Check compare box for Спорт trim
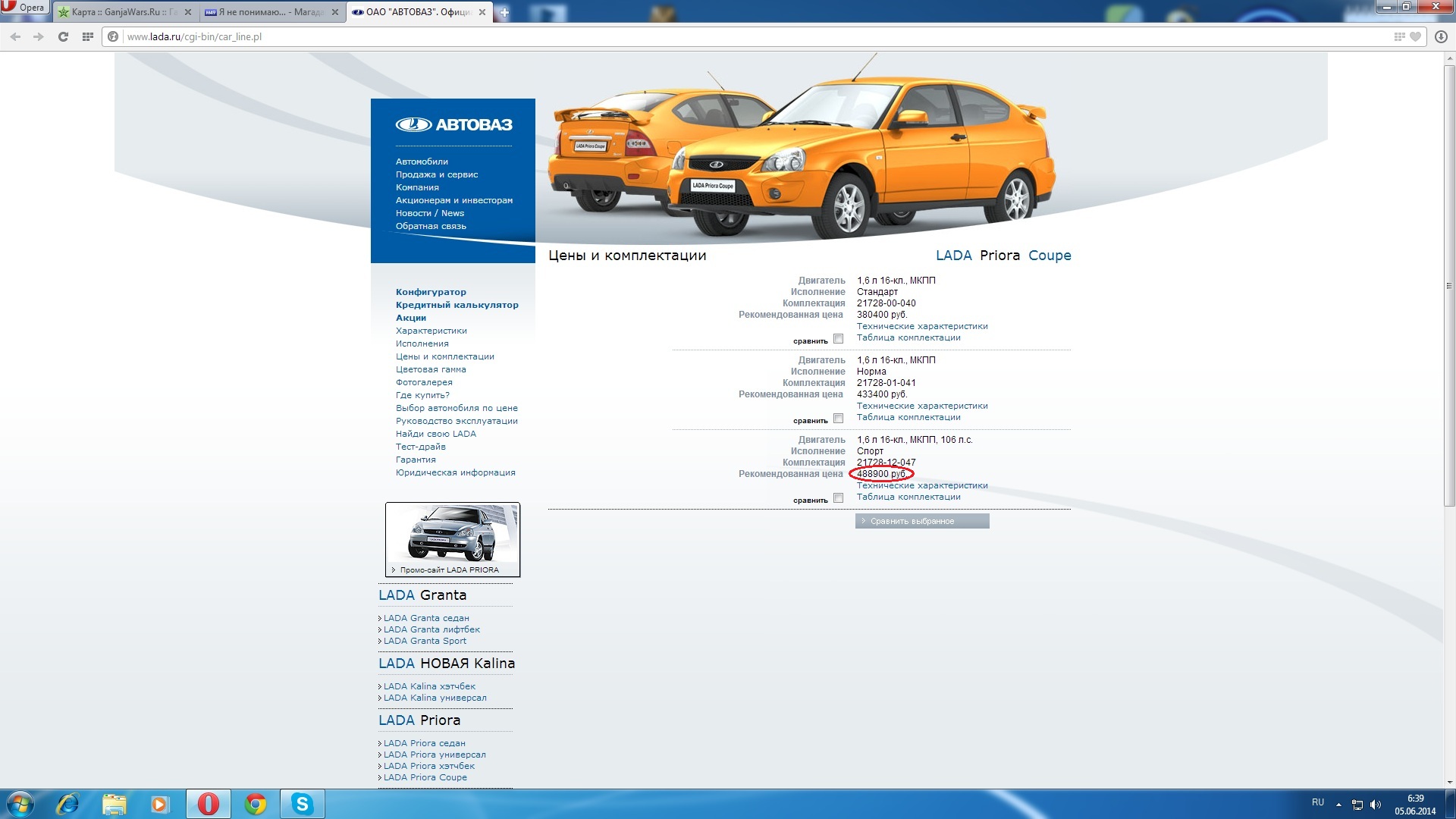 (x=838, y=498)
